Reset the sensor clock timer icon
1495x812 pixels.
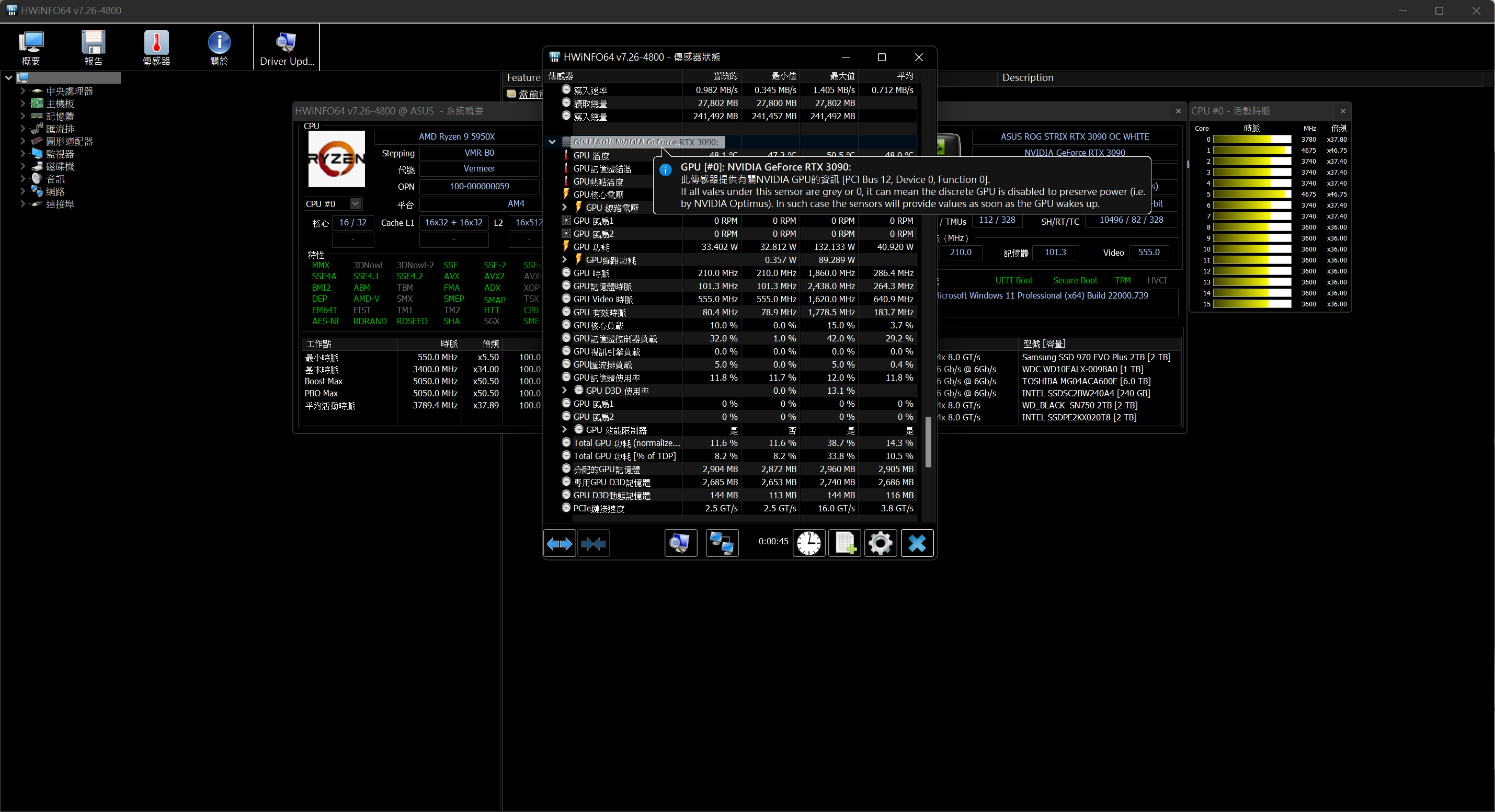(808, 543)
